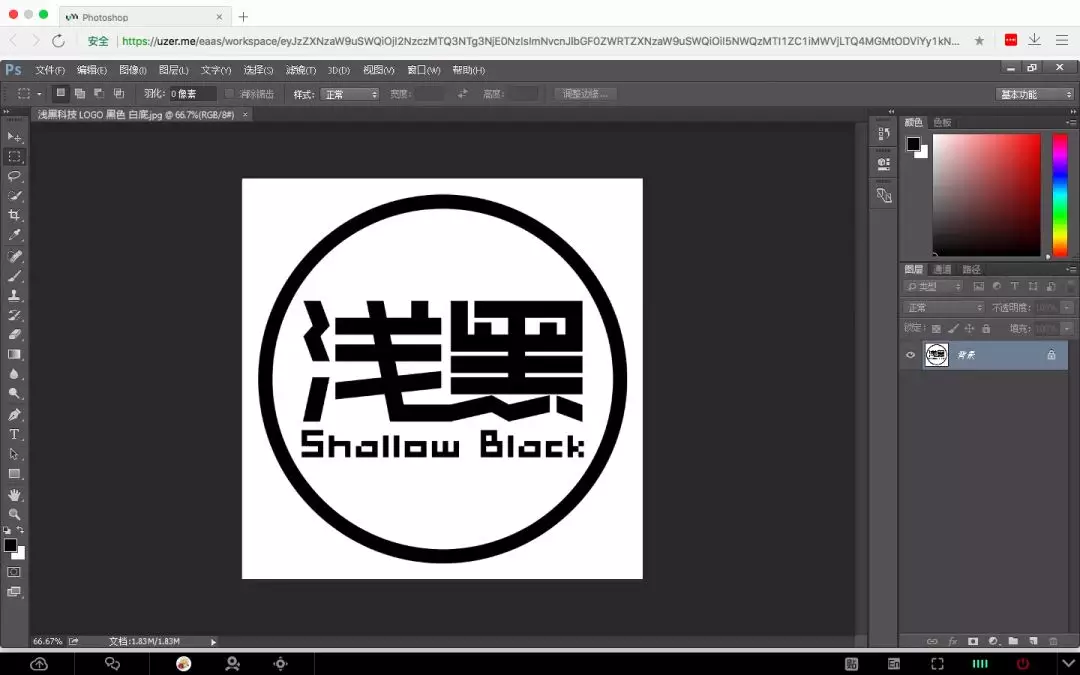Change screen mode from toolbar bottom
1080x675 pixels.
pos(14,592)
